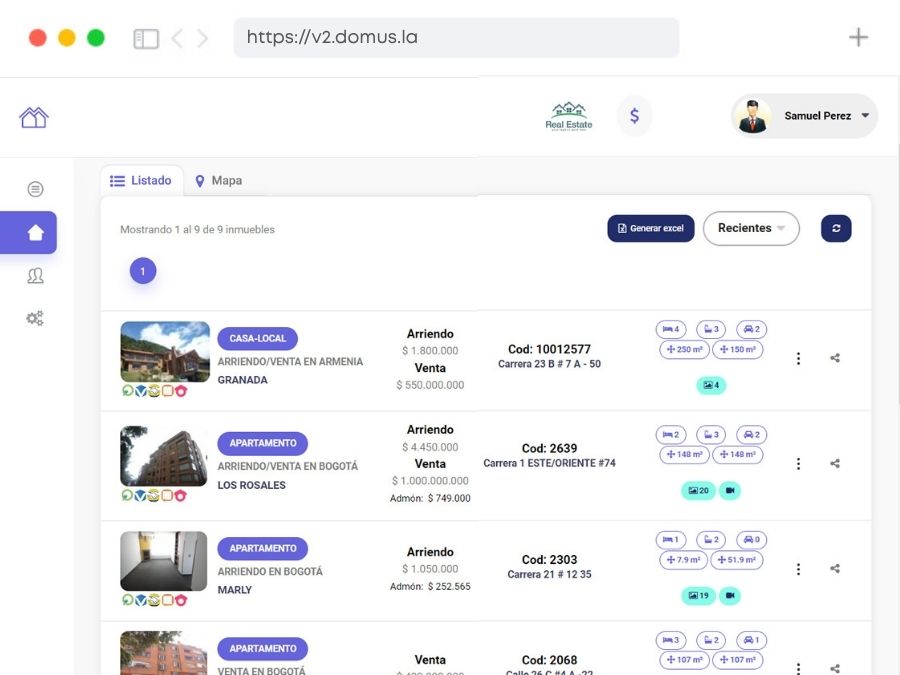Click the APARTAMENTO tag for Los Rosales

coord(263,443)
